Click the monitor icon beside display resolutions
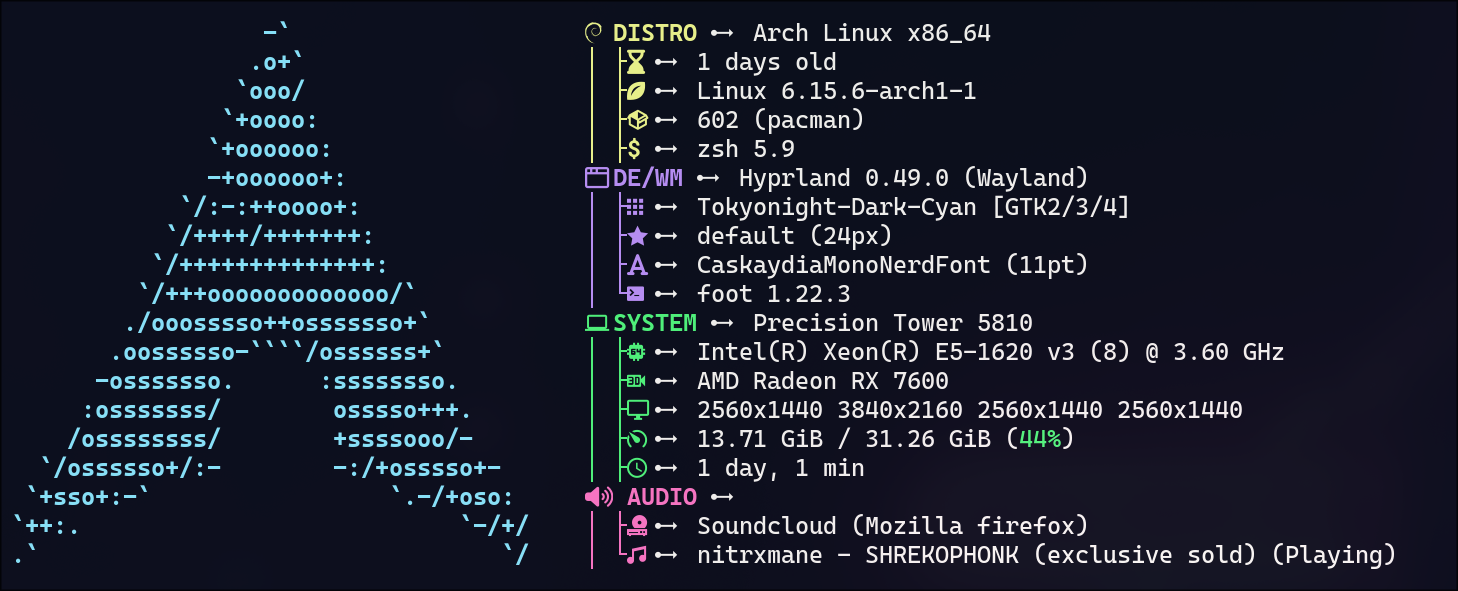Viewport: 1458px width, 591px height. coord(636,411)
